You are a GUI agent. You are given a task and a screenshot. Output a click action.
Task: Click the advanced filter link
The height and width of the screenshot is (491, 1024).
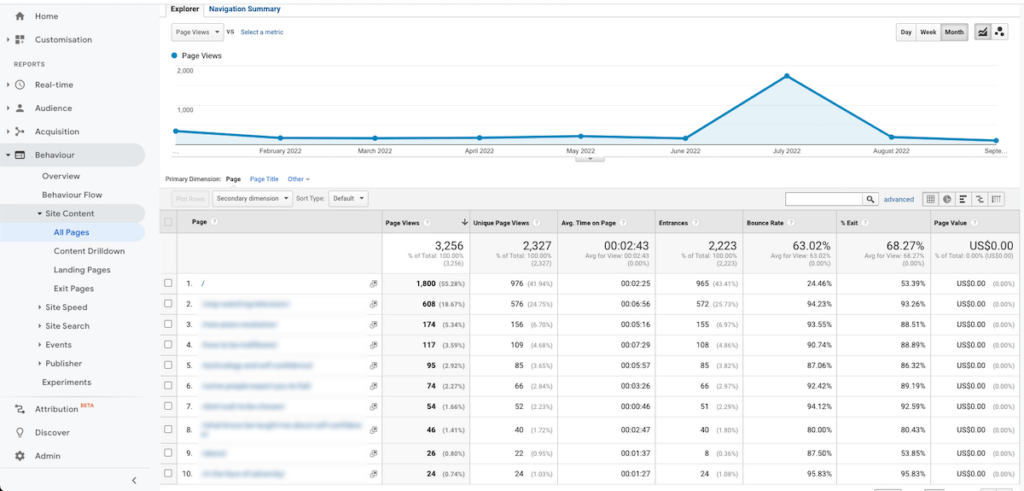pos(899,199)
